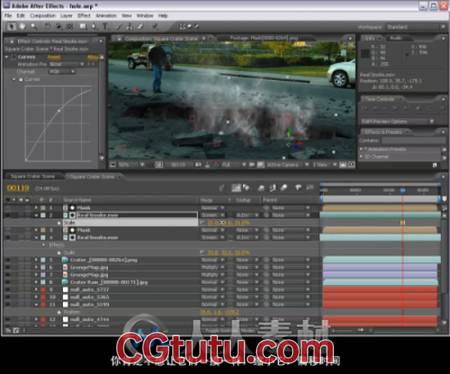Open the Composition menu
The width and height of the screenshot is (450, 374).
pyautogui.click(x=43, y=16)
